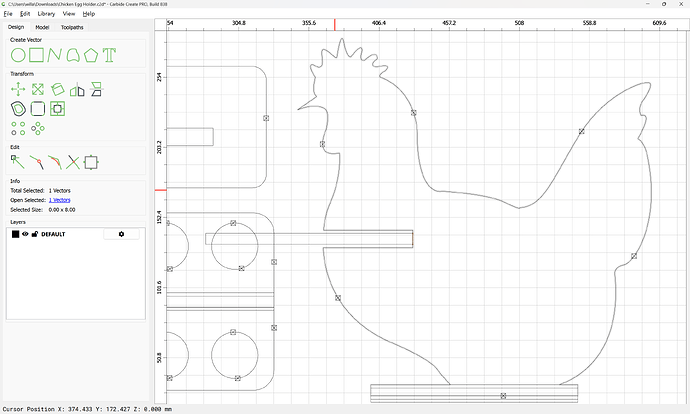Open the View menu
690x414 pixels.
(x=68, y=14)
